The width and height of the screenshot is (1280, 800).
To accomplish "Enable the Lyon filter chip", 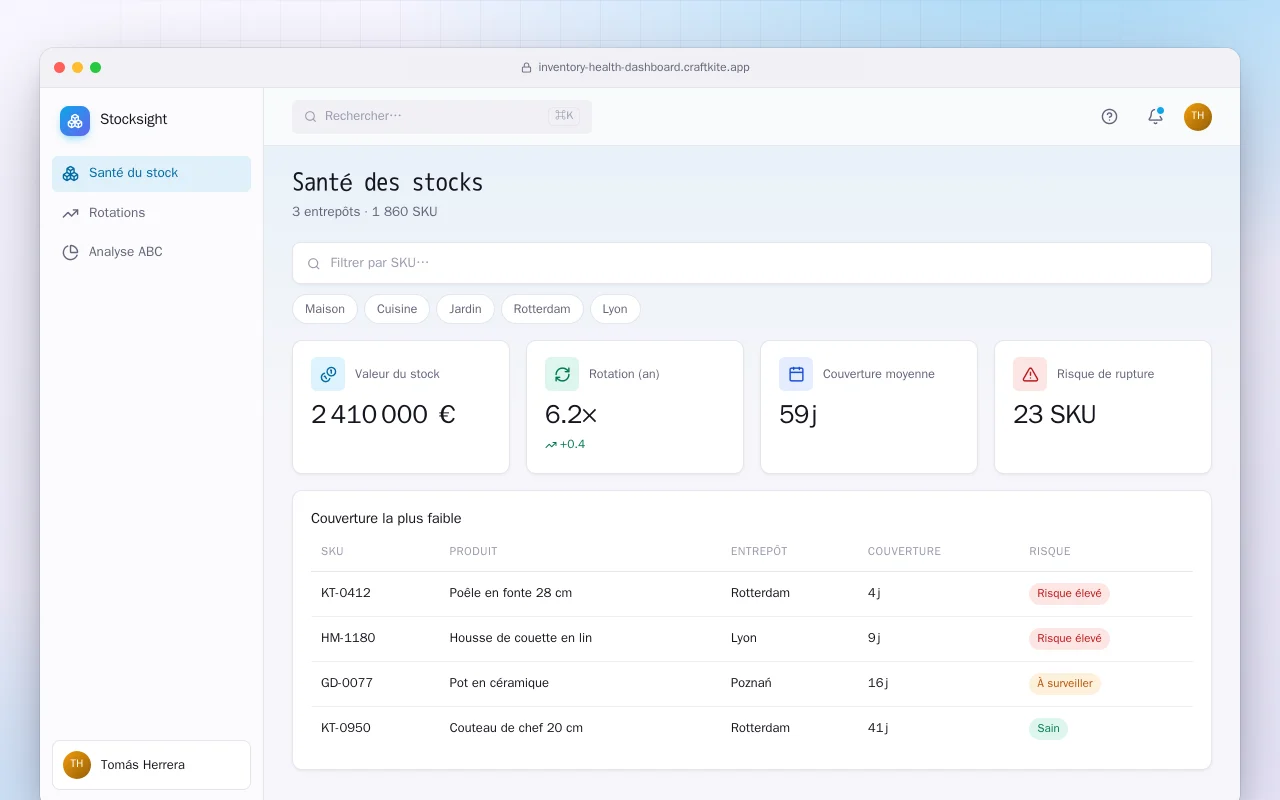I will 615,309.
